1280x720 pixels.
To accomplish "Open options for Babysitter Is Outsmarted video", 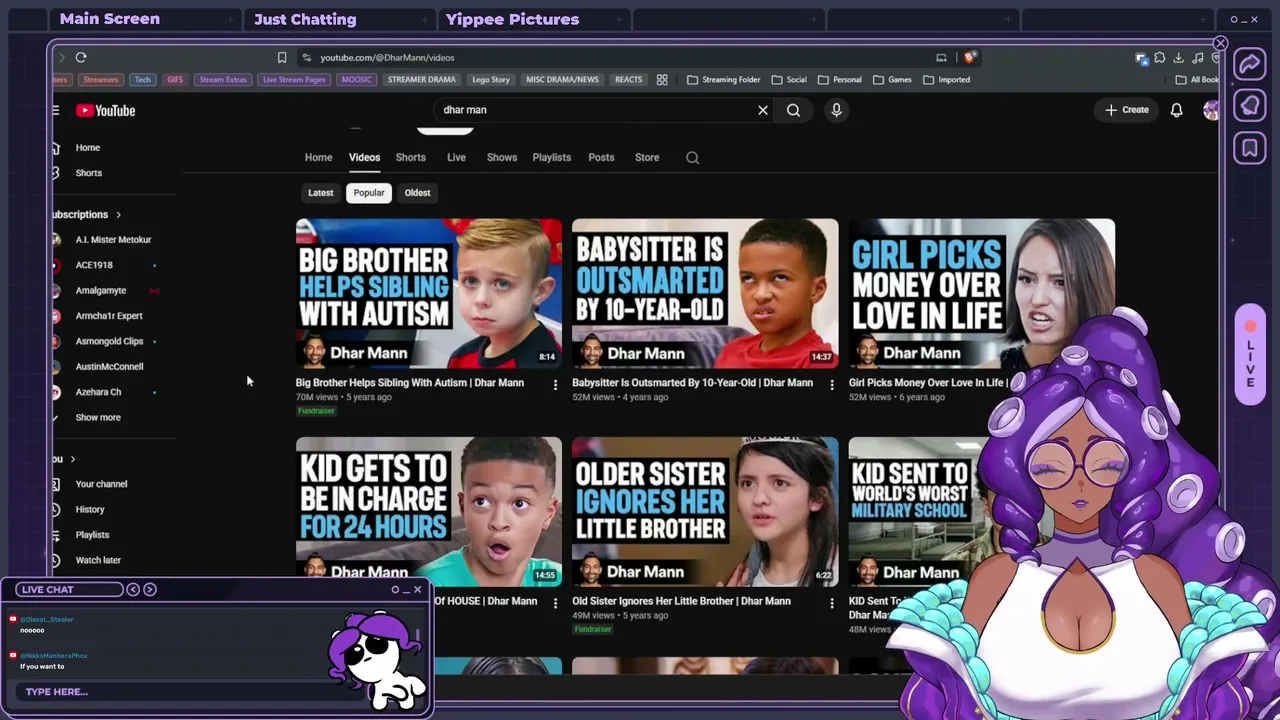I will point(832,385).
